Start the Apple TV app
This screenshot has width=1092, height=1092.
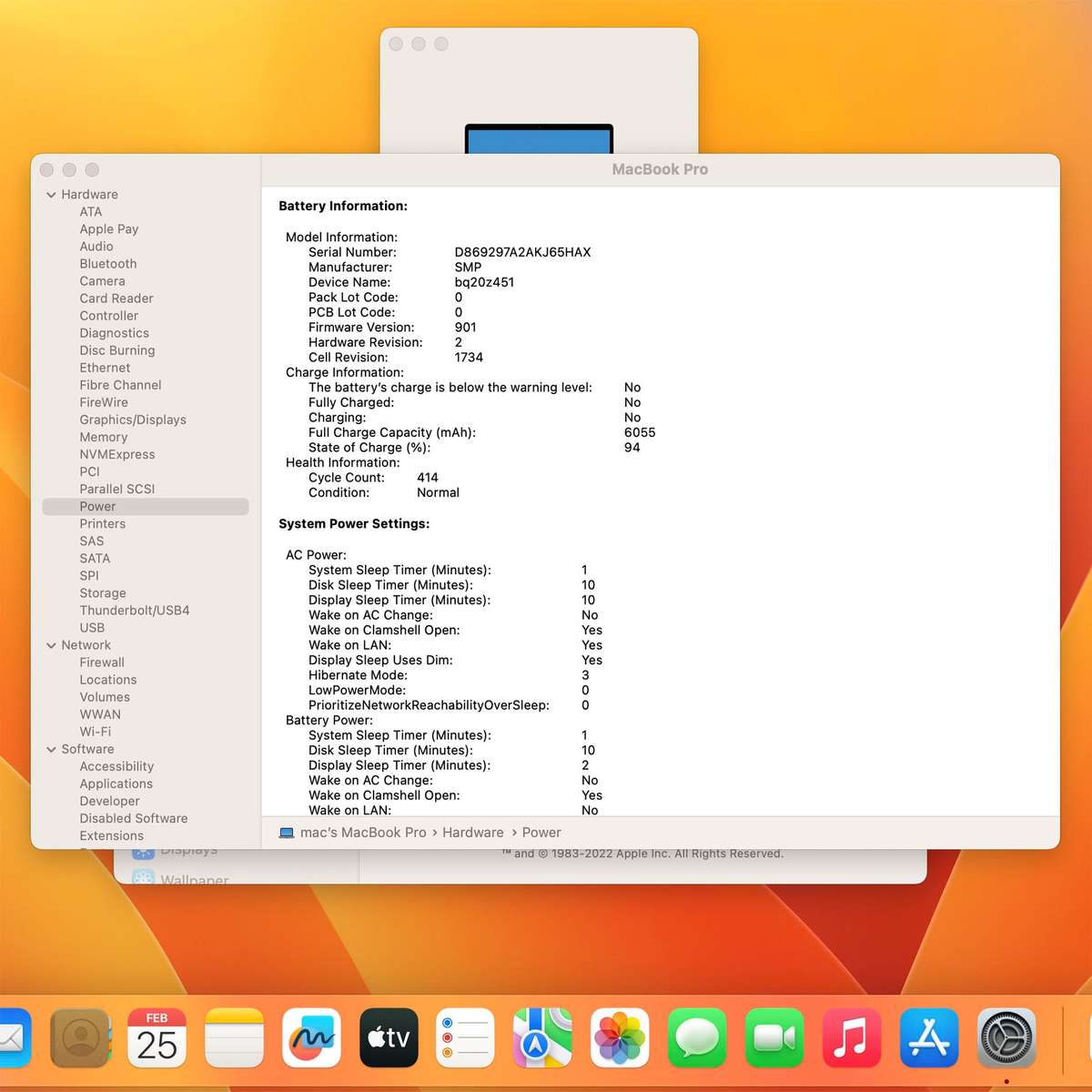pos(389,1037)
